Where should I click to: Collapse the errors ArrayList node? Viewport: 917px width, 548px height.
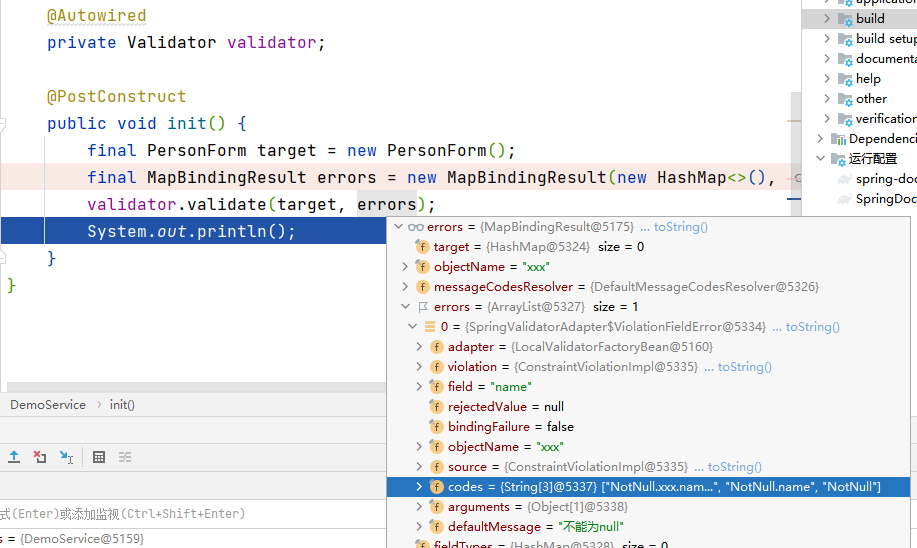pyautogui.click(x=405, y=306)
